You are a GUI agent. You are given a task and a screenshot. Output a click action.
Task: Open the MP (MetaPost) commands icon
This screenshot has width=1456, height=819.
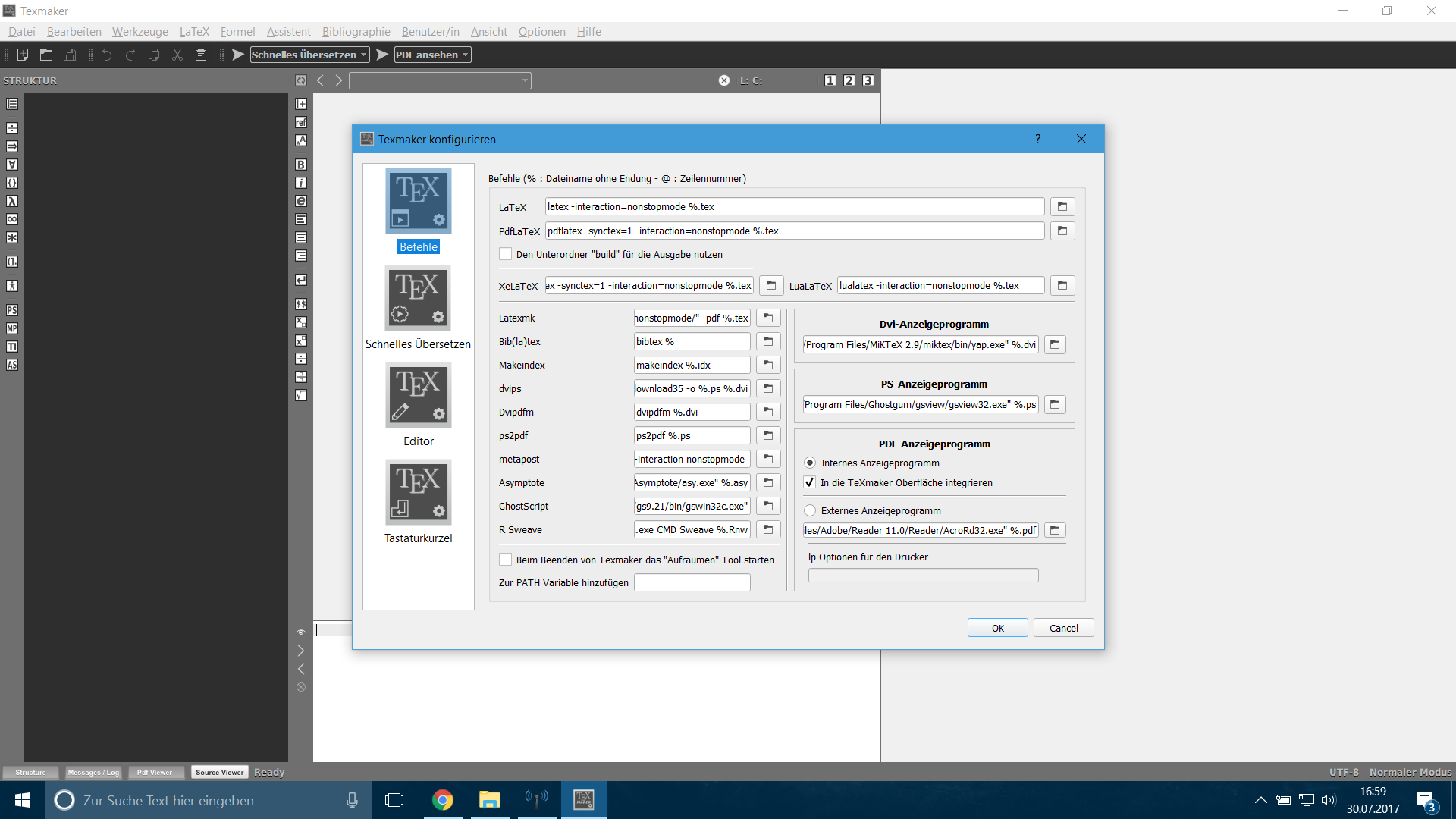point(12,328)
